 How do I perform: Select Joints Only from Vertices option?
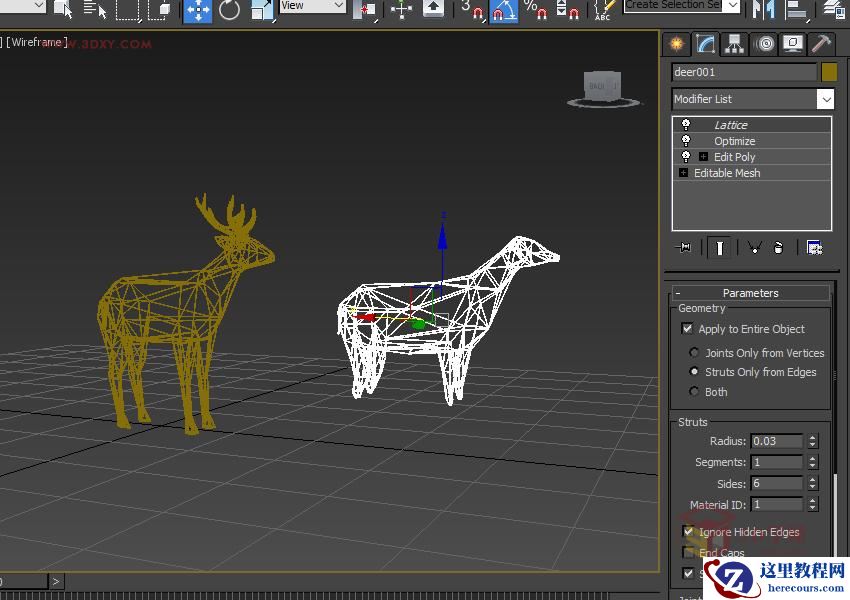coord(694,353)
